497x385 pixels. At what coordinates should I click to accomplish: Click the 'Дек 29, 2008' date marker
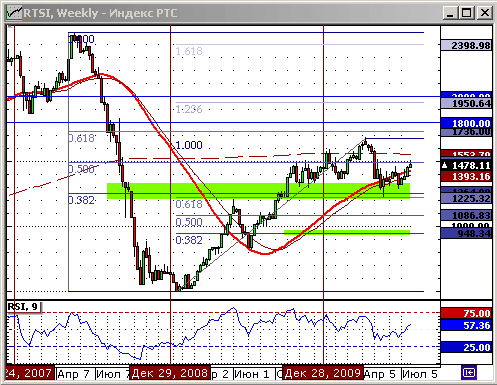pyautogui.click(x=170, y=373)
